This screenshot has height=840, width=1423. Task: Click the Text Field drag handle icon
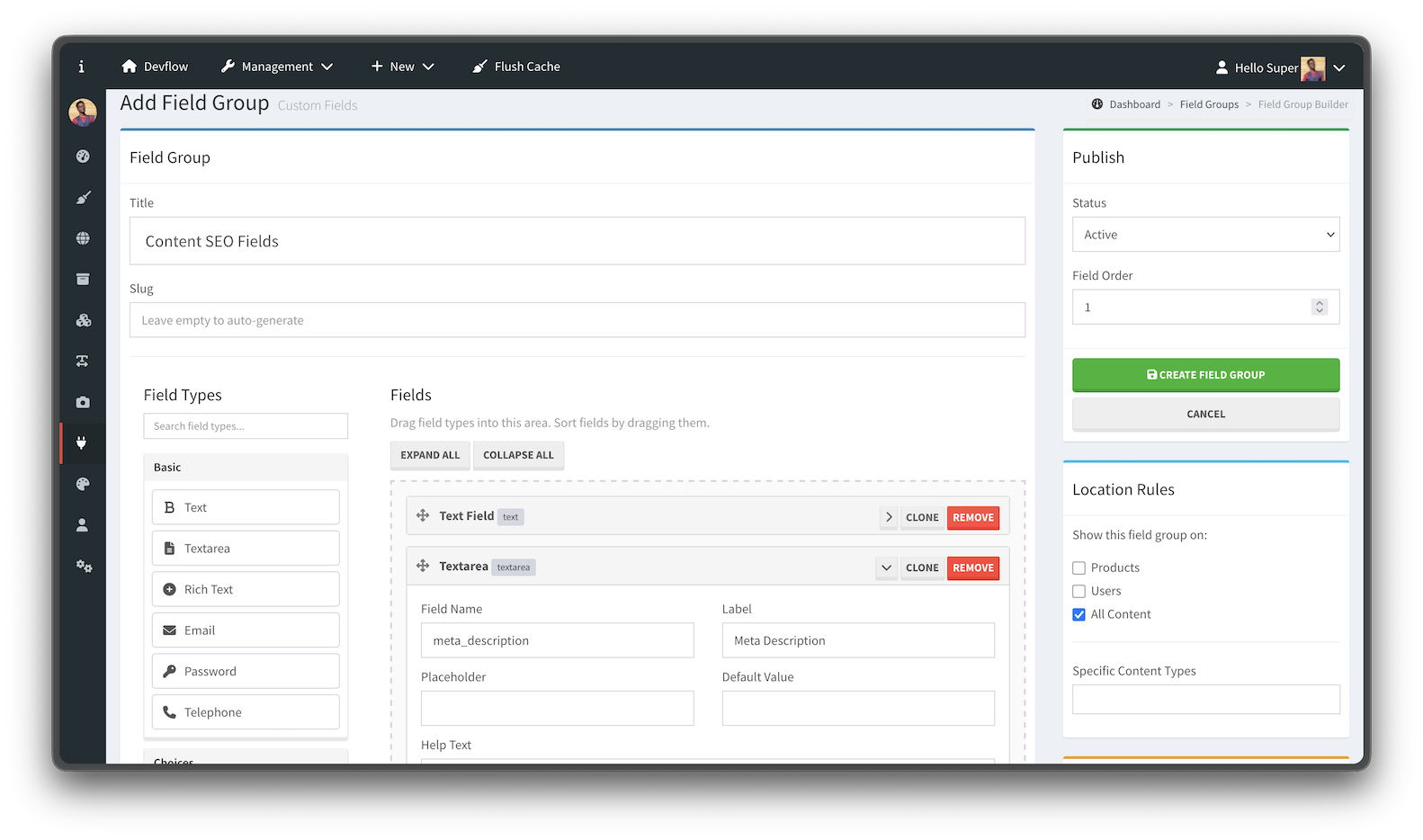pyautogui.click(x=423, y=515)
